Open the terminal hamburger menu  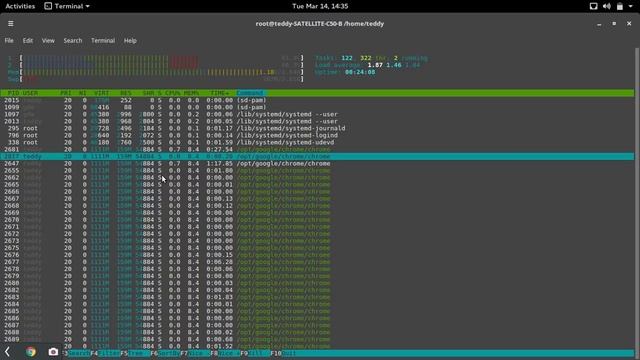pyautogui.click(x=11, y=24)
